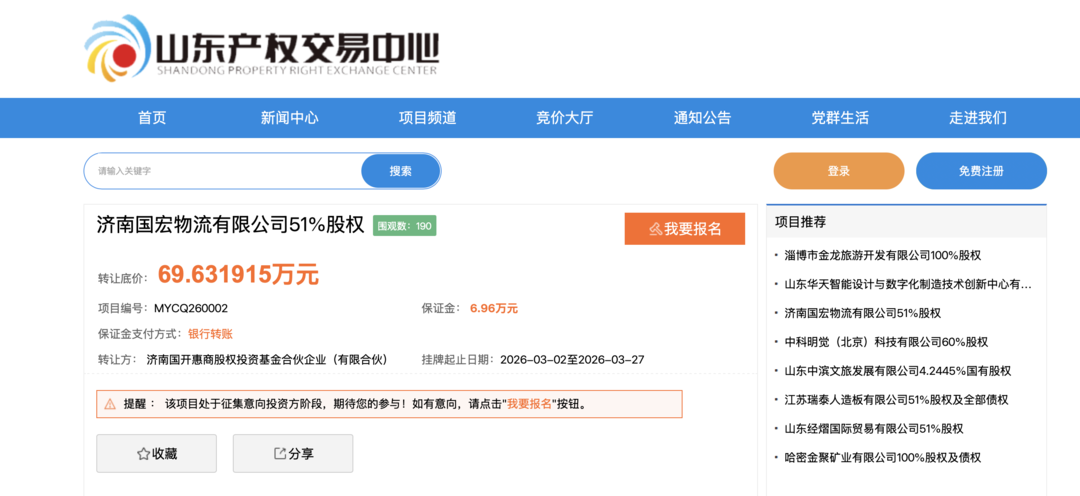Click the star icon on 收藏 button
This screenshot has height=496, width=1080.
click(143, 454)
